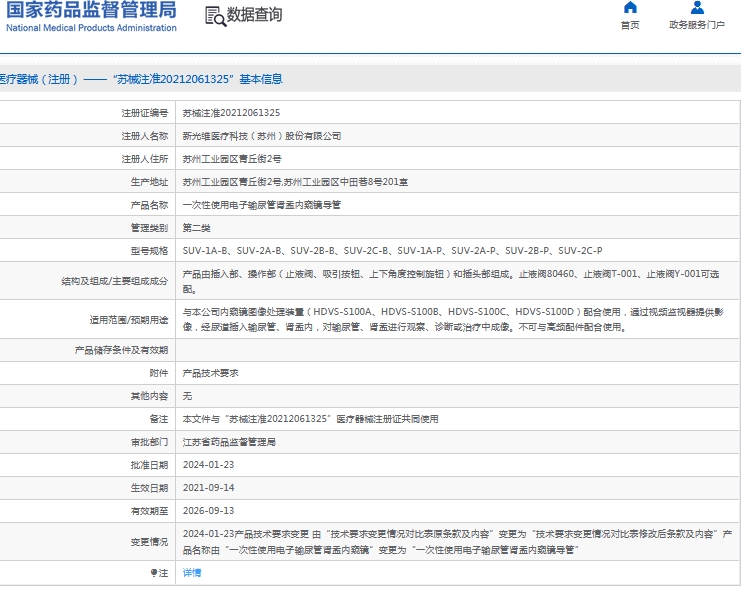Click the approval date 2024-01-23
The width and height of the screenshot is (741, 589).
208,465
